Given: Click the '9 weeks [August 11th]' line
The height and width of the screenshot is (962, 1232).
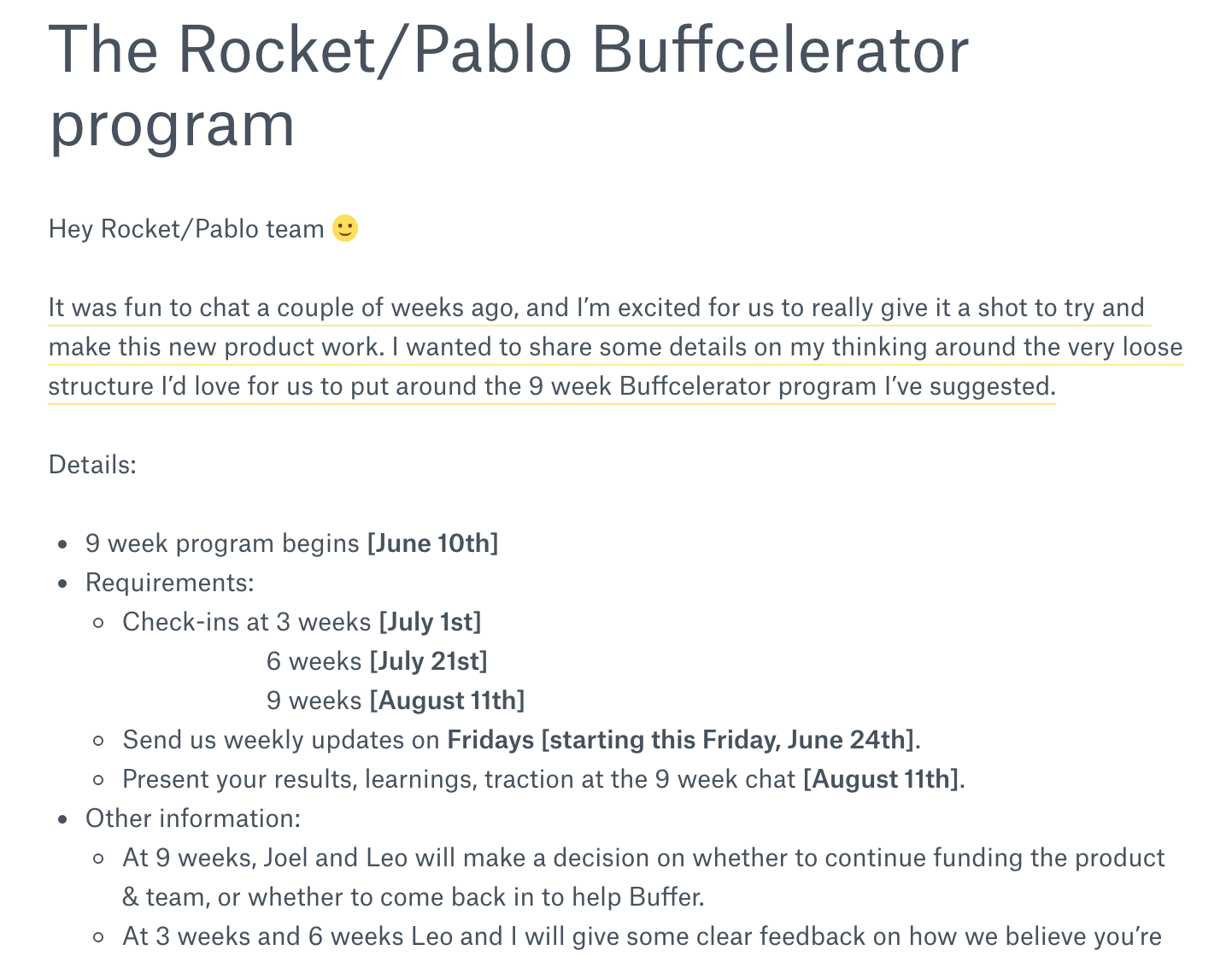Looking at the screenshot, I should (396, 701).
